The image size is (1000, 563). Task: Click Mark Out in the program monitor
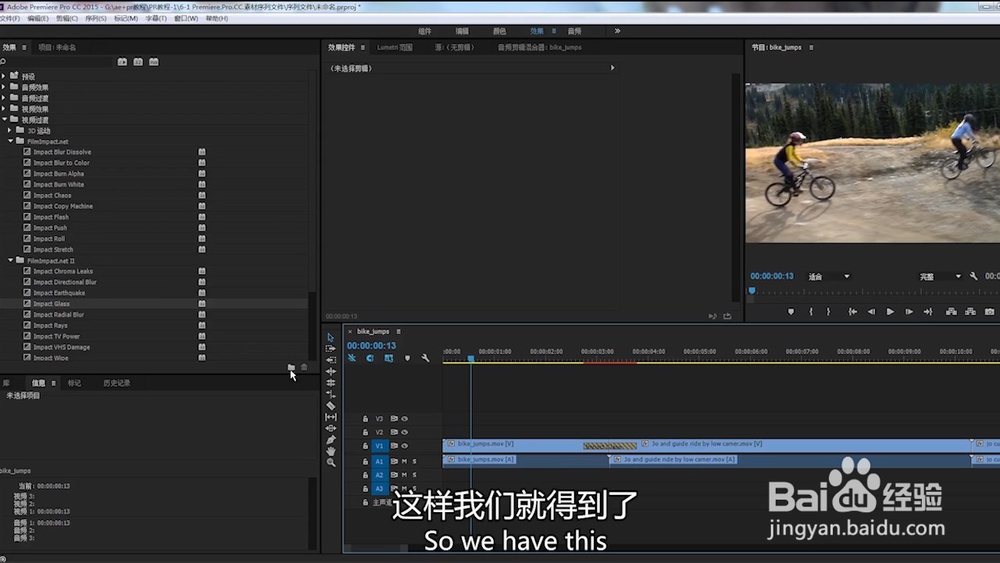pos(828,312)
